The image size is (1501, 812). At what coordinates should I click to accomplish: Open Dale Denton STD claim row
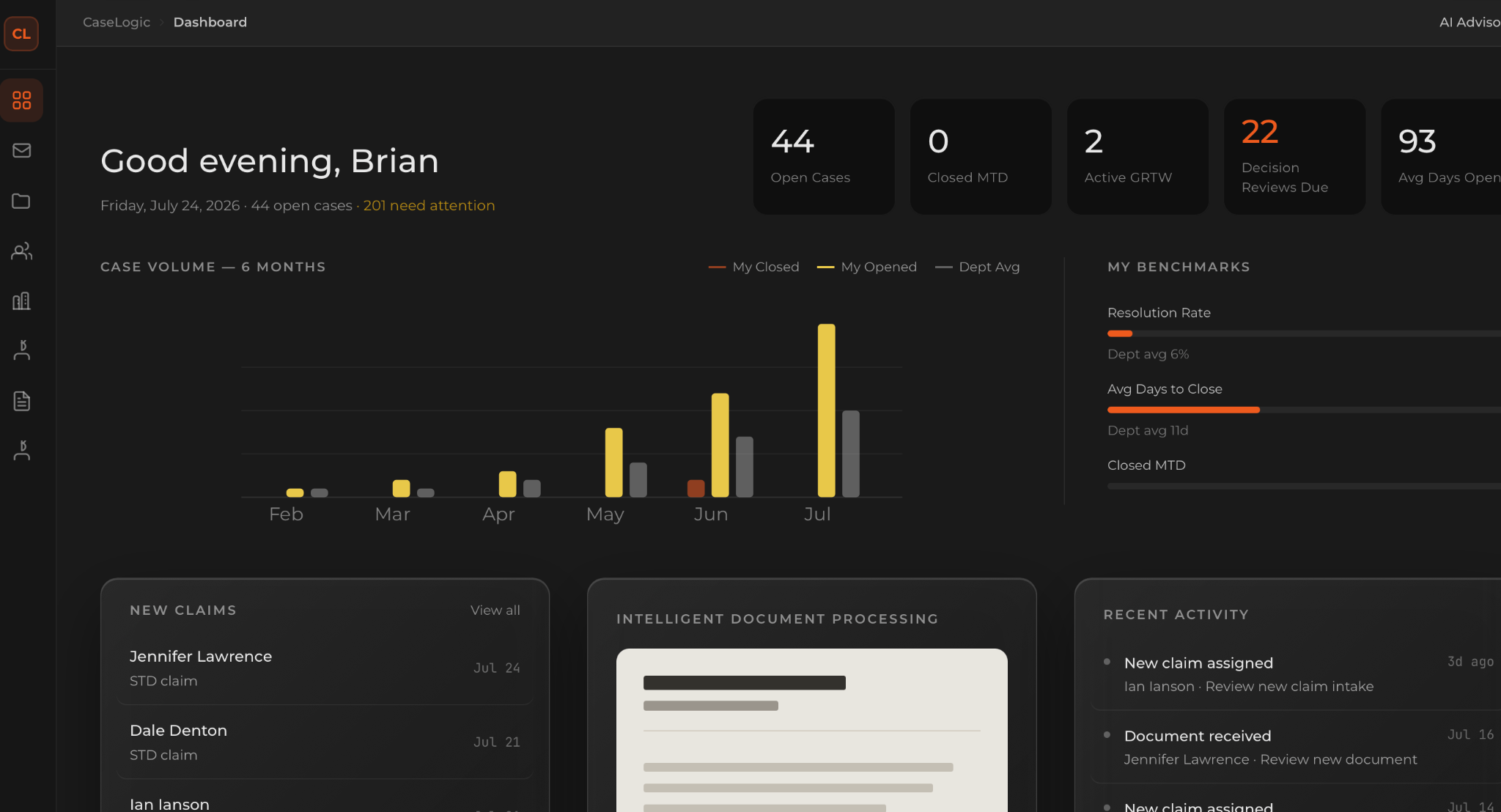[325, 742]
